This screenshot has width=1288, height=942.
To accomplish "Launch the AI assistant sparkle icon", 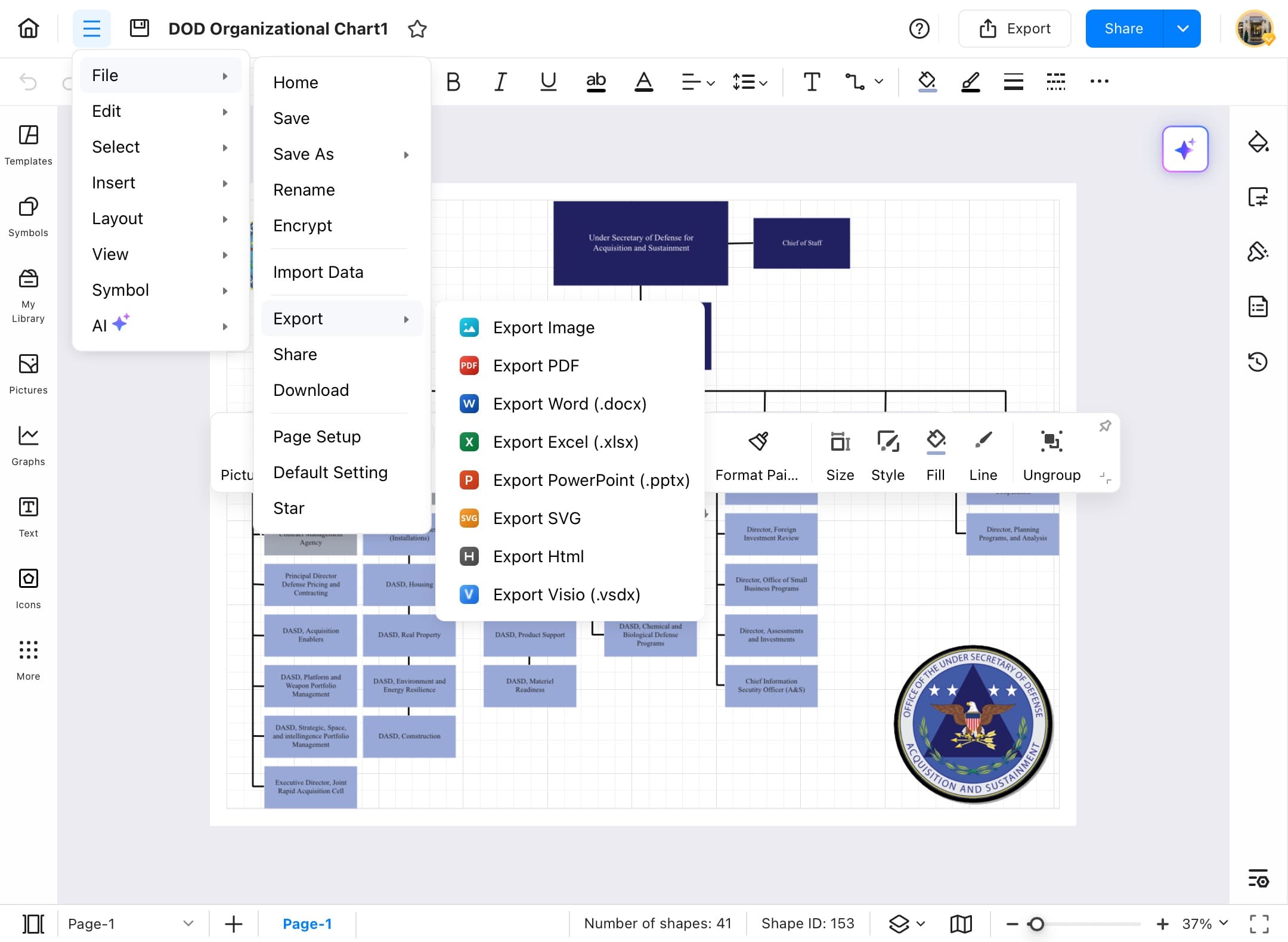I will pos(1185,149).
